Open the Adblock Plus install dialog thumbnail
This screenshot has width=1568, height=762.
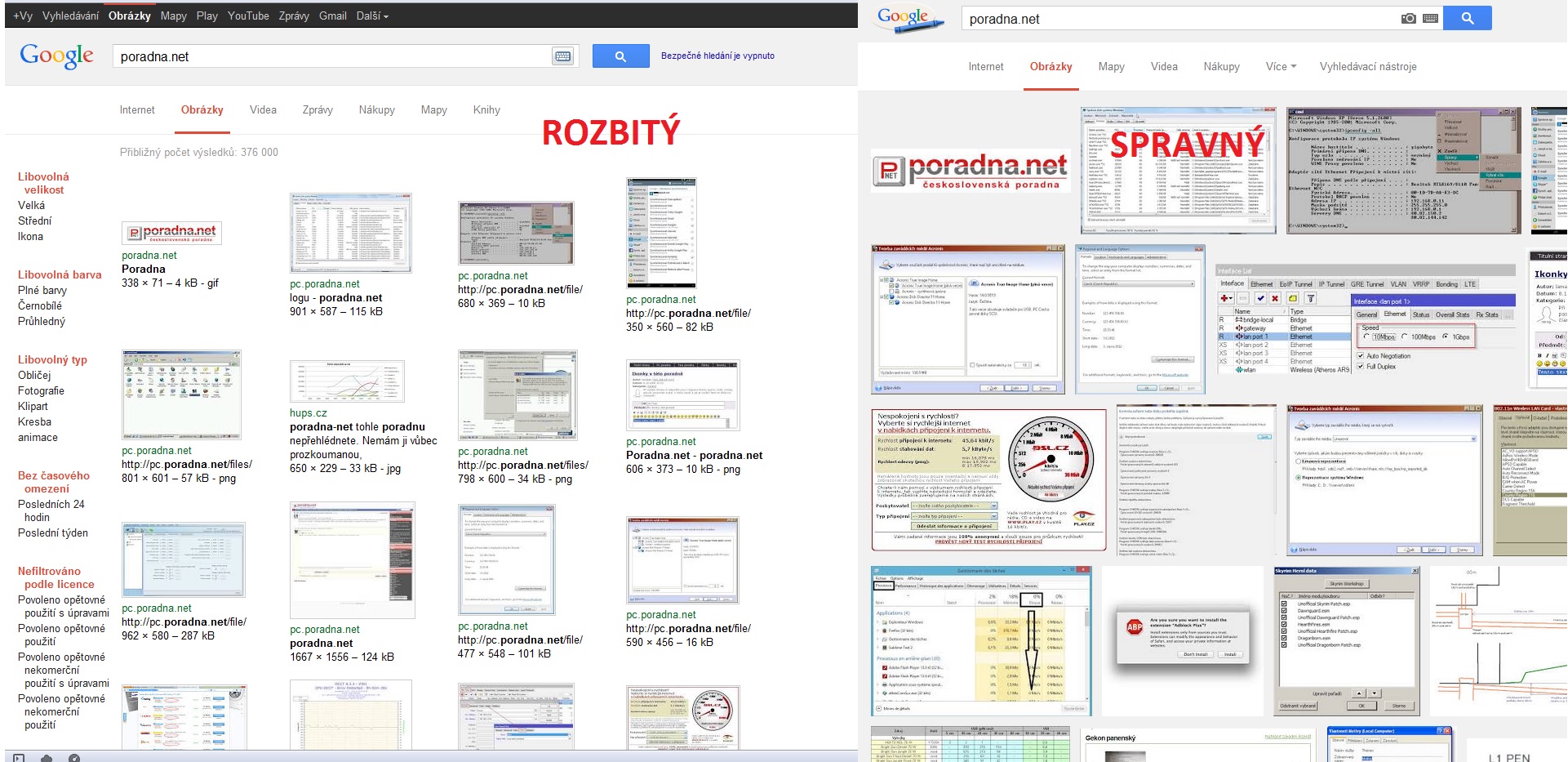click(1183, 639)
